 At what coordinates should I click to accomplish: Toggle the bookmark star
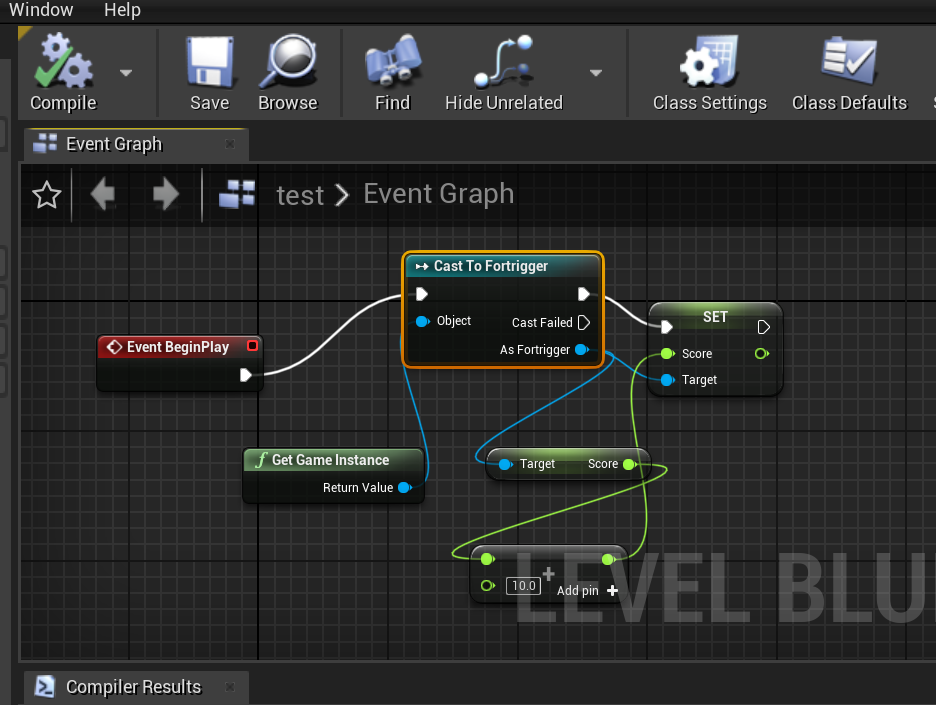[x=46, y=194]
